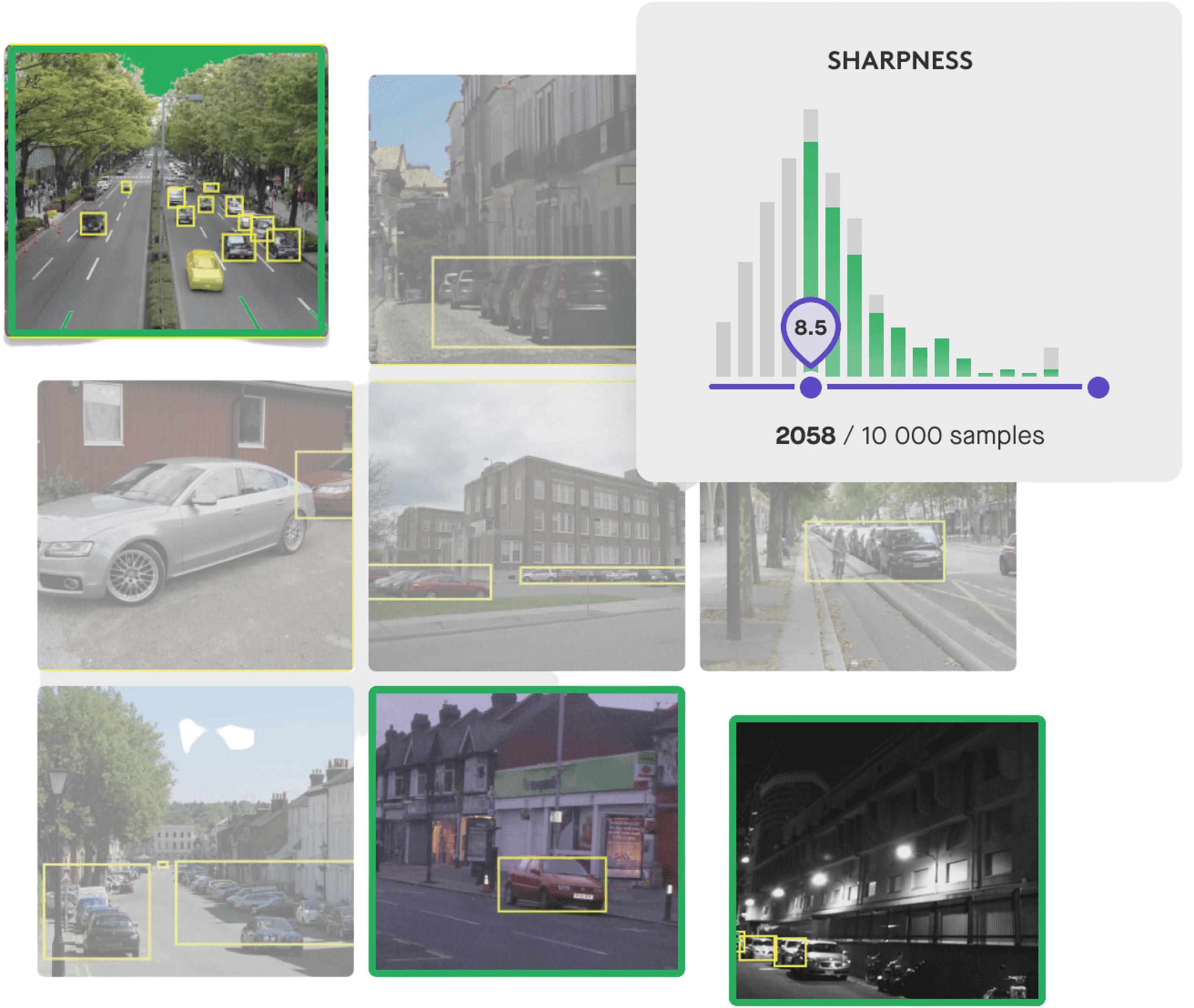
Task: Click the leftmost gray histogram bar
Action: (x=723, y=349)
